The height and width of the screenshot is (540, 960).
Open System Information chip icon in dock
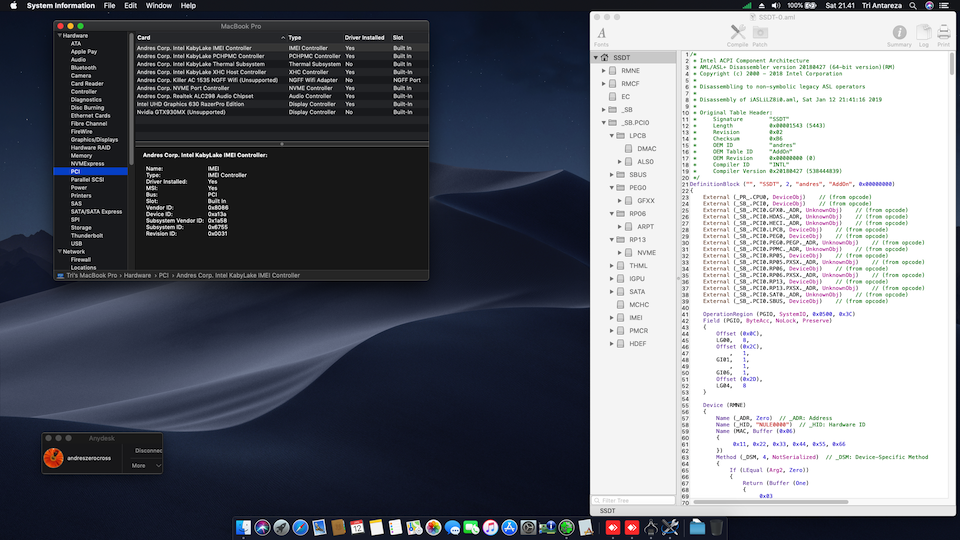click(547, 527)
